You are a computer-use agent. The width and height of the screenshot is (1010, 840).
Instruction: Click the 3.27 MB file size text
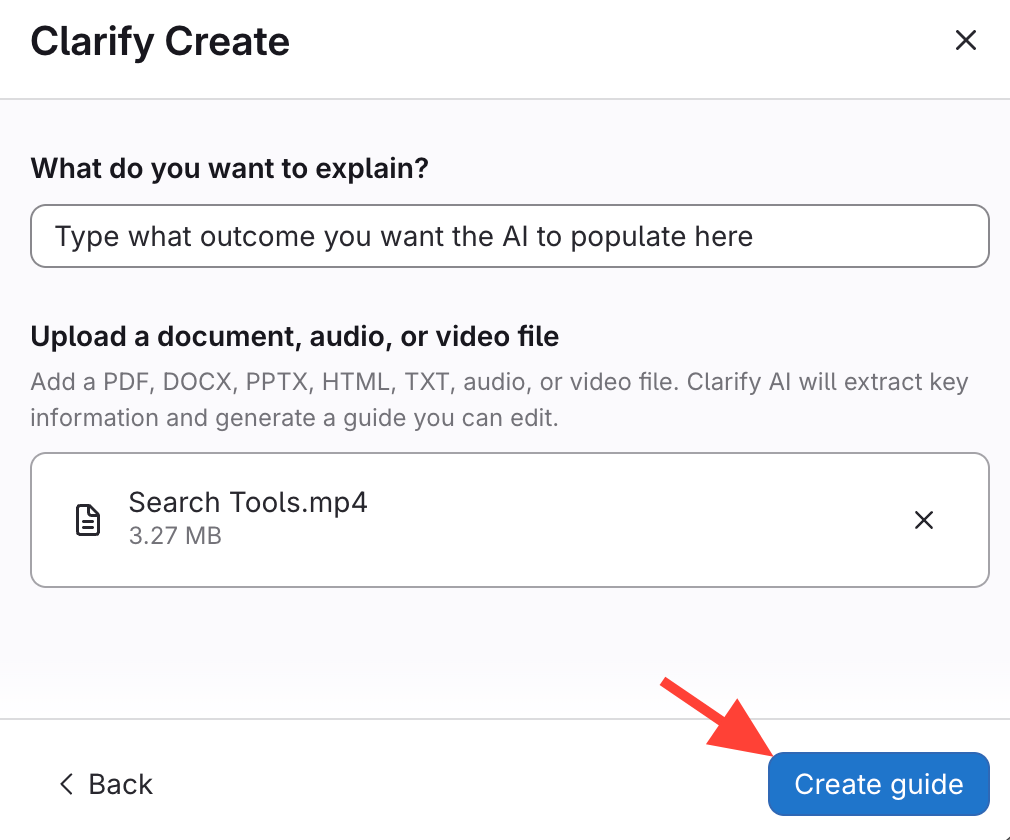tap(175, 536)
